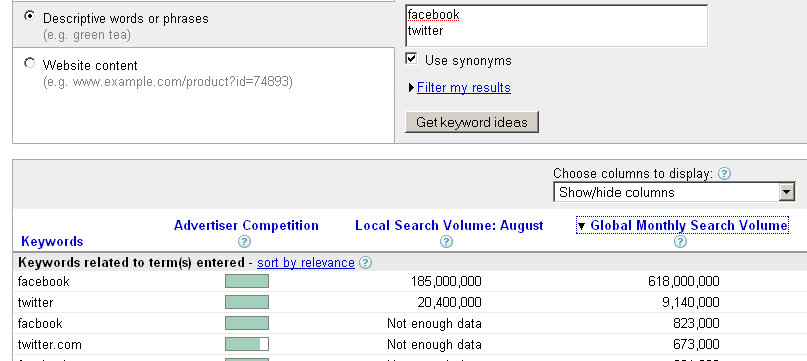Click 'Keywords related to term(s) entered' heading
The width and height of the screenshot is (807, 361).
131,263
